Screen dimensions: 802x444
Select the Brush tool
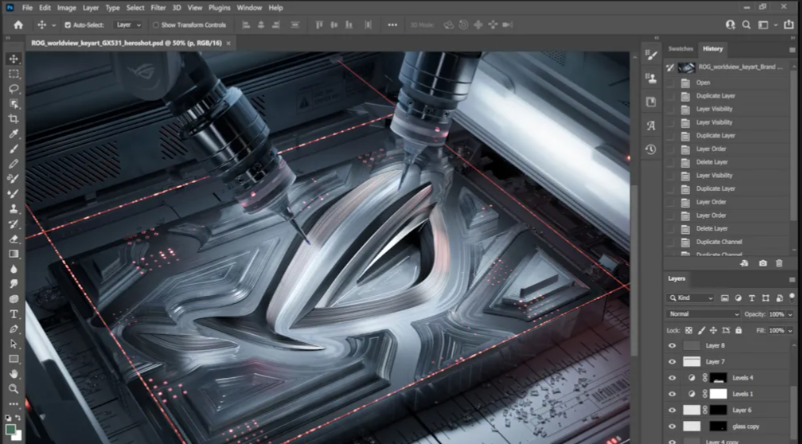coord(13,149)
